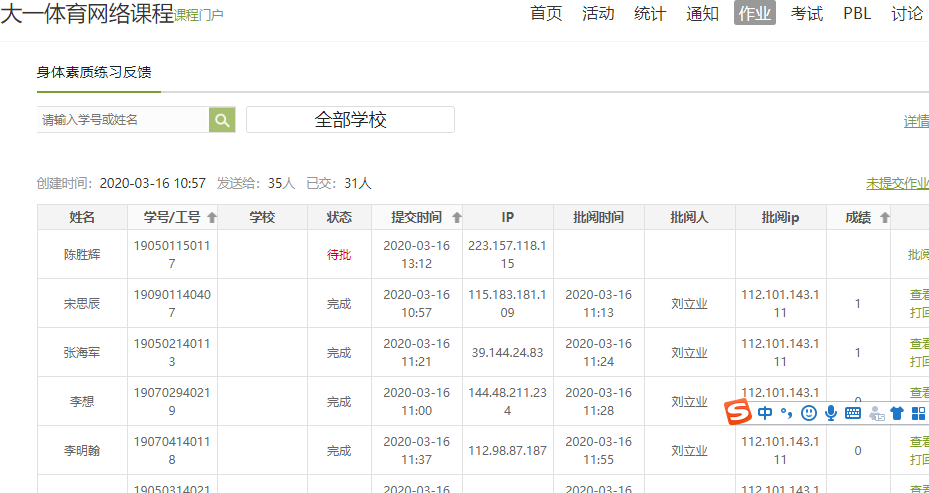
Task: Click the green search magnifier button
Action: 222,120
